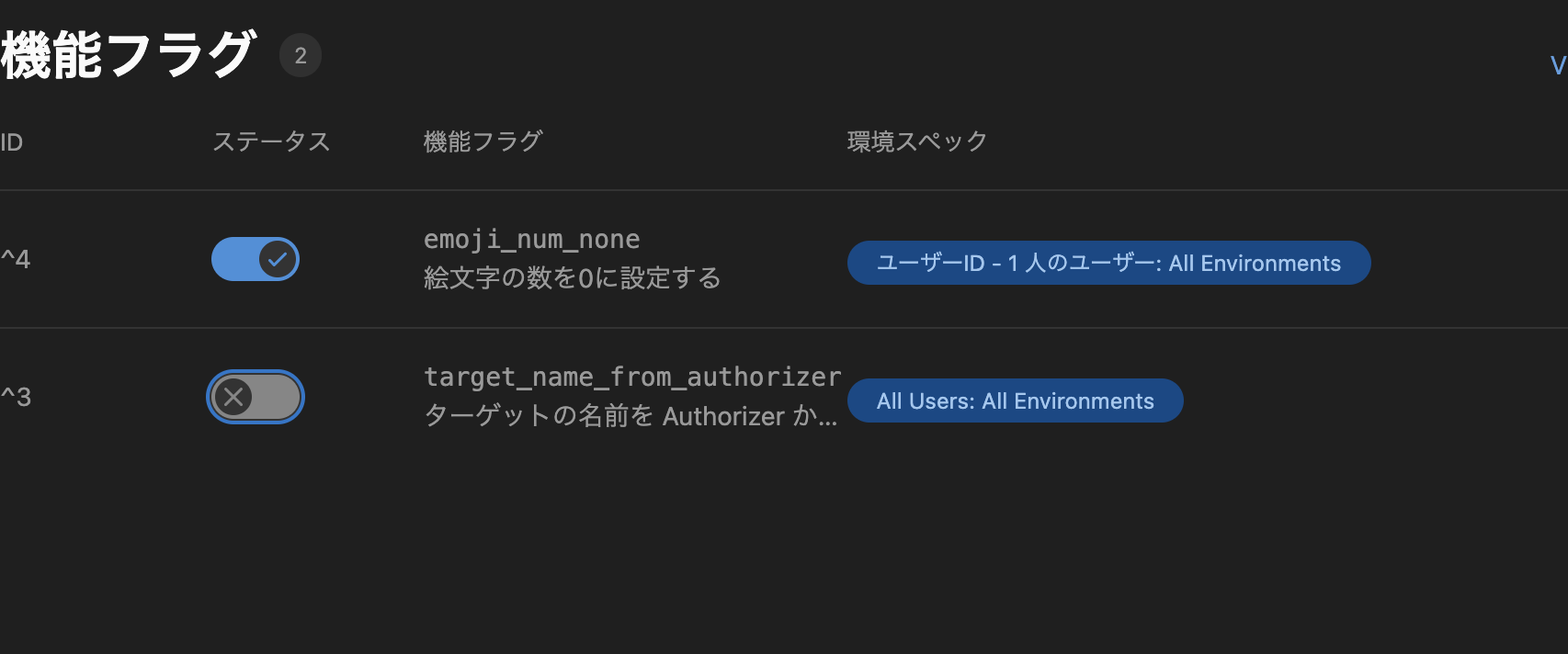Click the ユーザーID - 1 人のユーザー environment badge
Viewport: 1568px width, 654px height.
pos(1108,263)
